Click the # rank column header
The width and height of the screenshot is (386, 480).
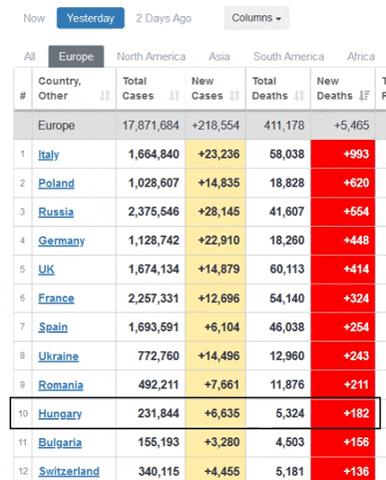(23, 96)
